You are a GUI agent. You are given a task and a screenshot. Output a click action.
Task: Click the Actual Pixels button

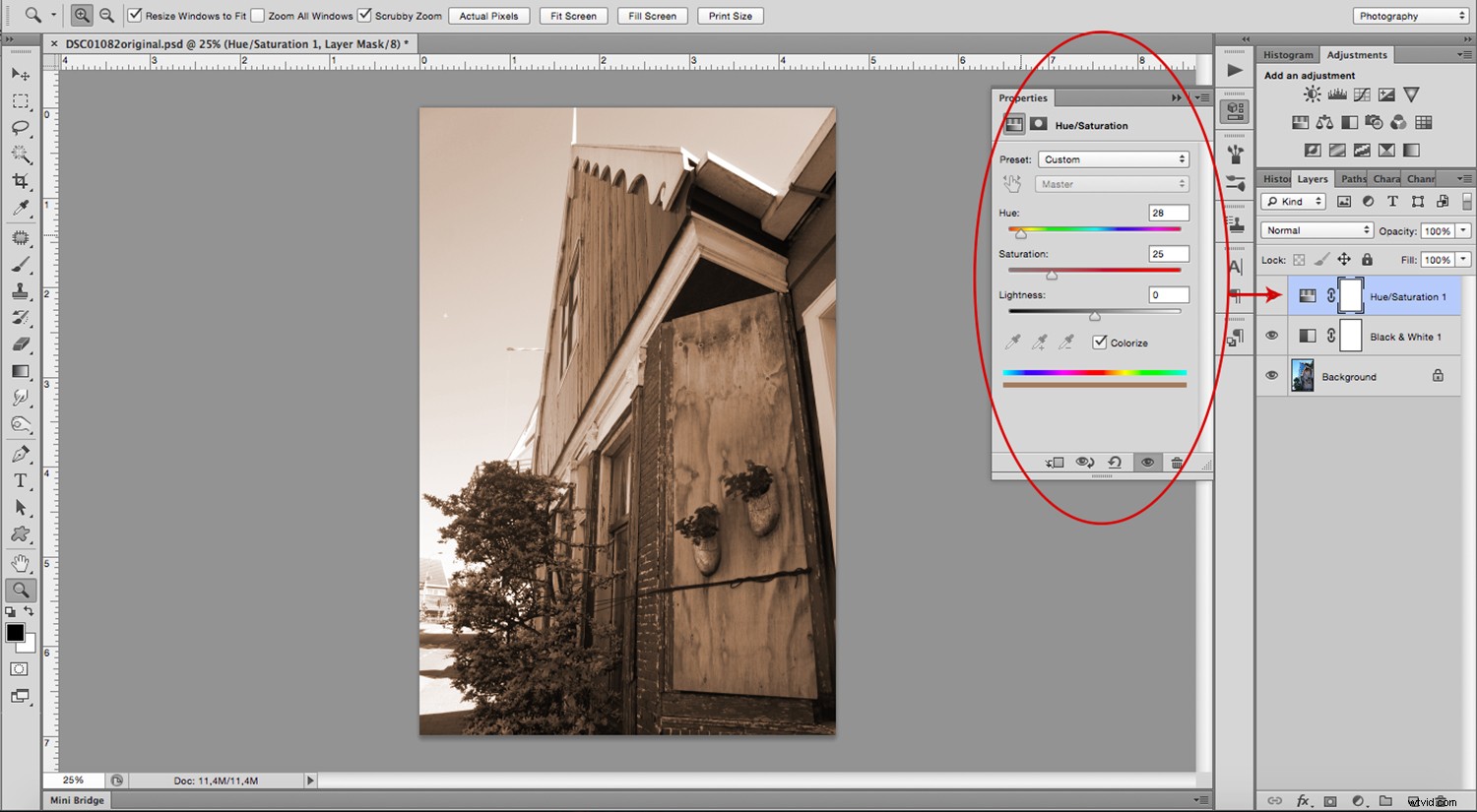[489, 16]
